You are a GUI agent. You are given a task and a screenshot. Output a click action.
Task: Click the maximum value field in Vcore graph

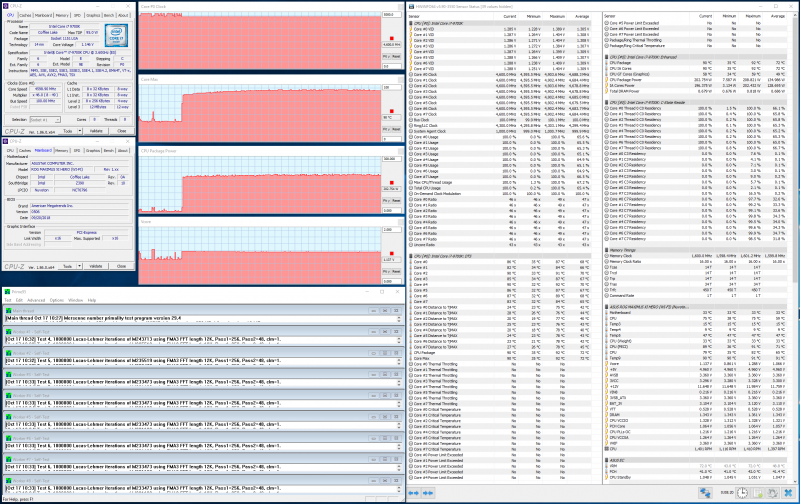391,230
